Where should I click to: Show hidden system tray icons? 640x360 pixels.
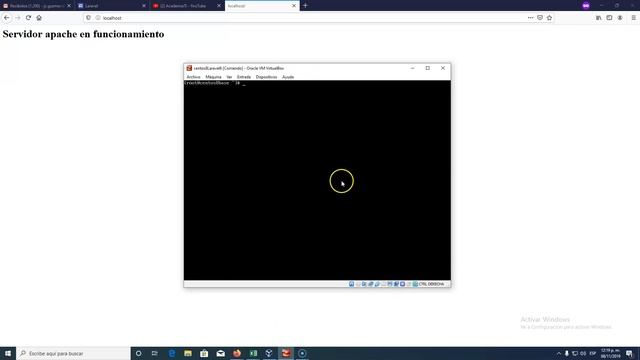pos(559,353)
